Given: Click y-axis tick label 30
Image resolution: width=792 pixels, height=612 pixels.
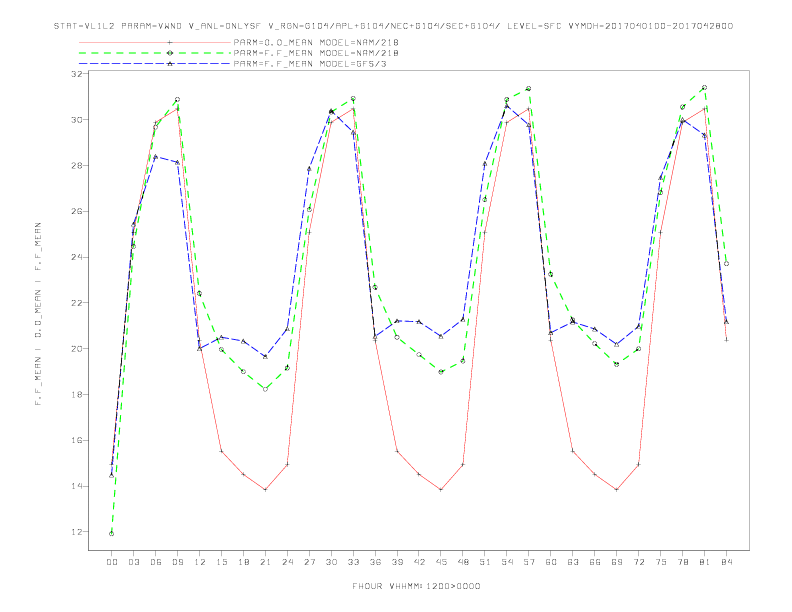Looking at the screenshot, I should [x=76, y=120].
